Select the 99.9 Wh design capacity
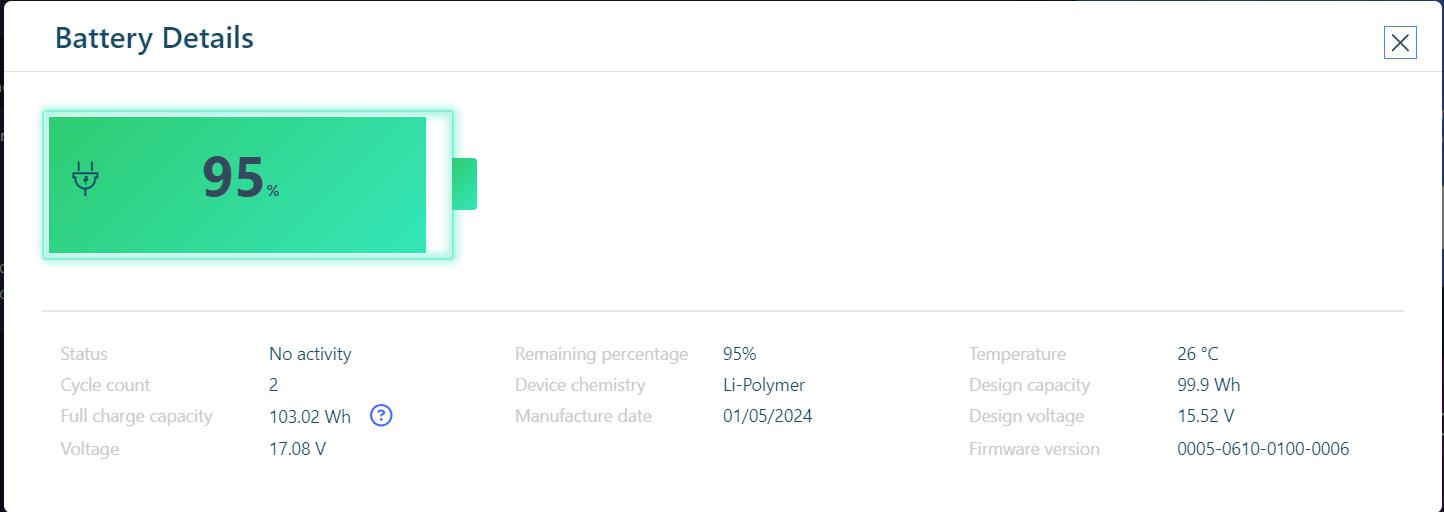Viewport: 1444px width, 512px height. pyautogui.click(x=1209, y=385)
